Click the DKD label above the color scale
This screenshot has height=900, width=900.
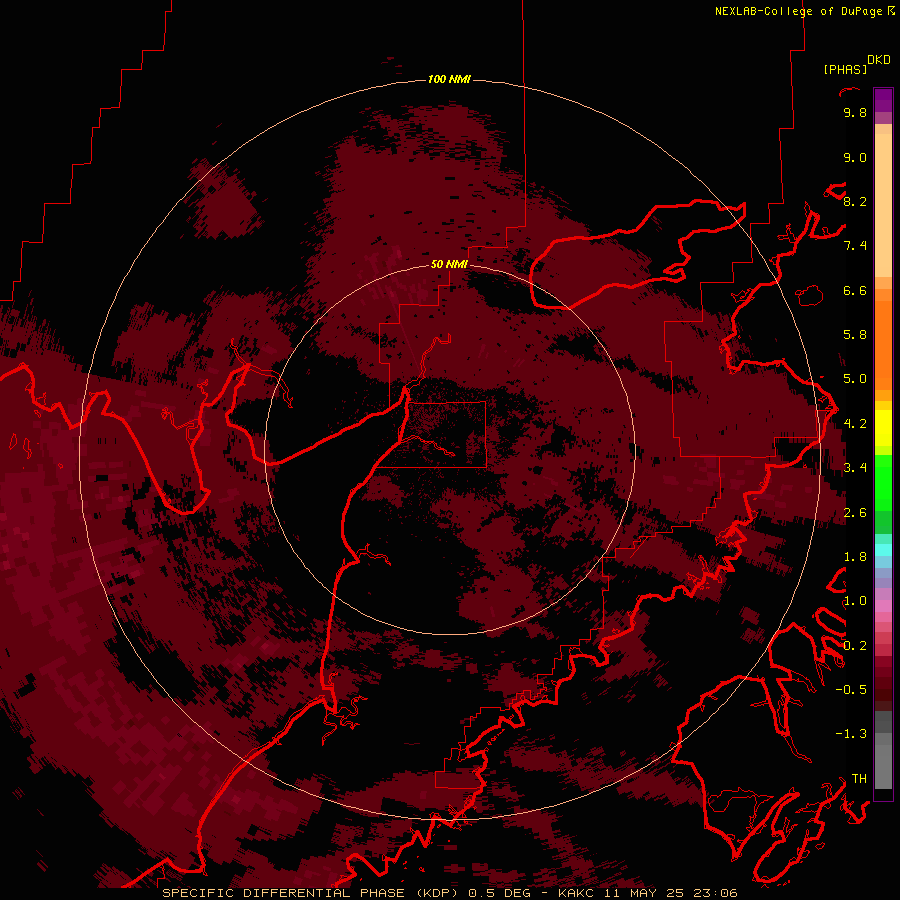[x=878, y=60]
